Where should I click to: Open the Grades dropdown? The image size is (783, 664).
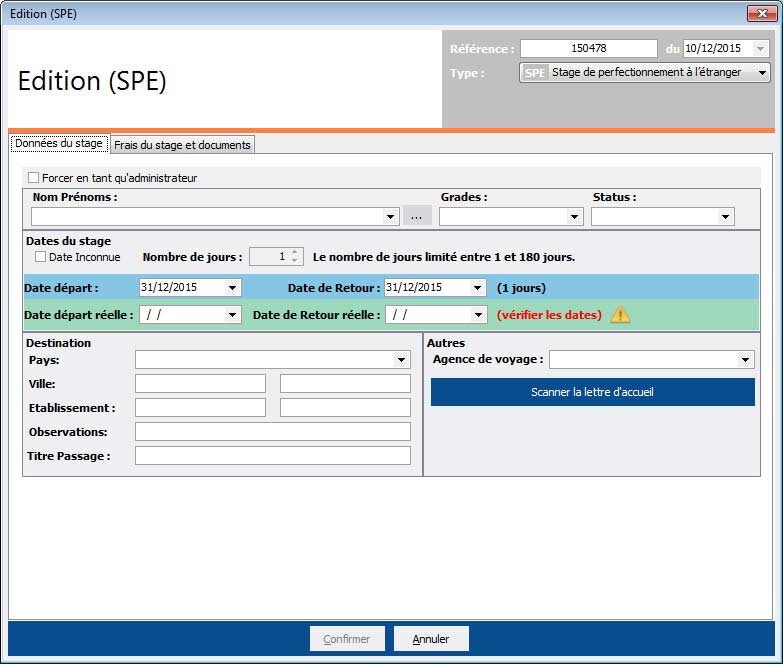(574, 217)
